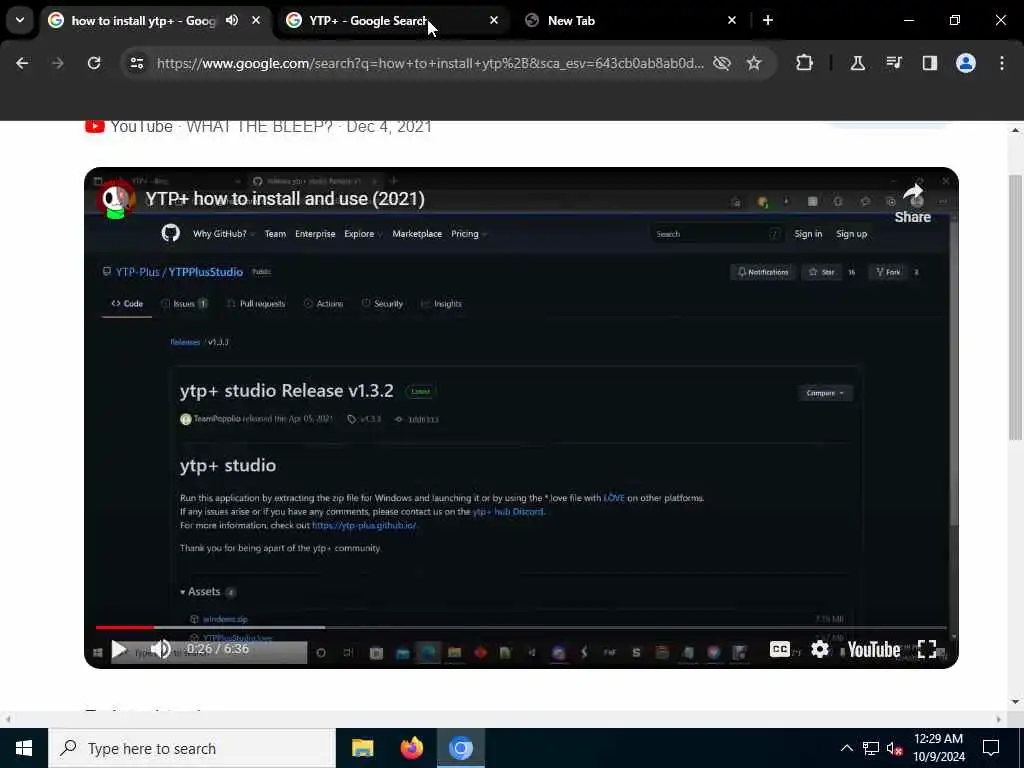Play the embedded YouTube video
The image size is (1024, 768).
pyautogui.click(x=119, y=650)
